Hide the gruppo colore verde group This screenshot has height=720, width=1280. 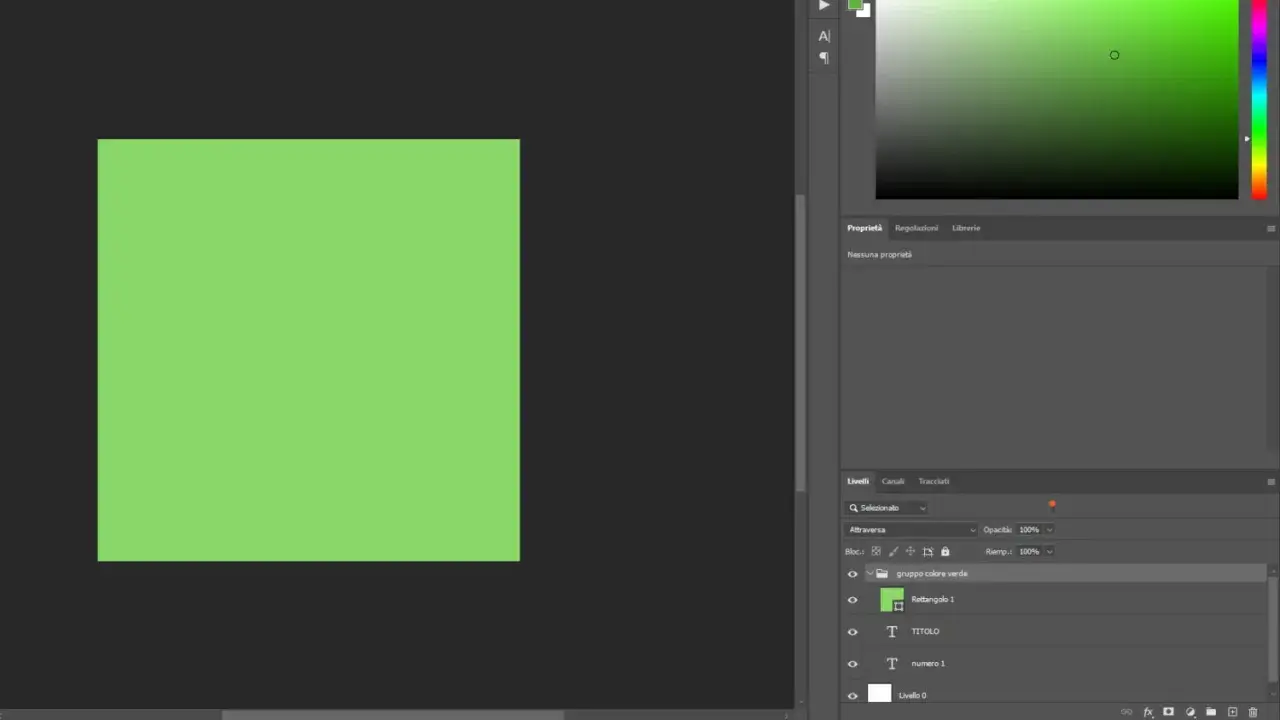pos(853,574)
